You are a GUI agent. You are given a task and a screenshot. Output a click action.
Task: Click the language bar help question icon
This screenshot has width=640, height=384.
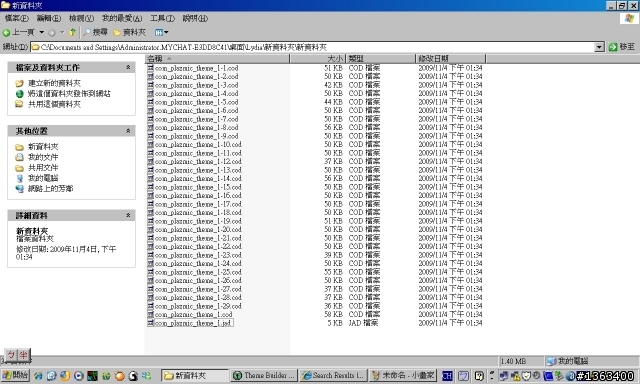tap(480, 376)
